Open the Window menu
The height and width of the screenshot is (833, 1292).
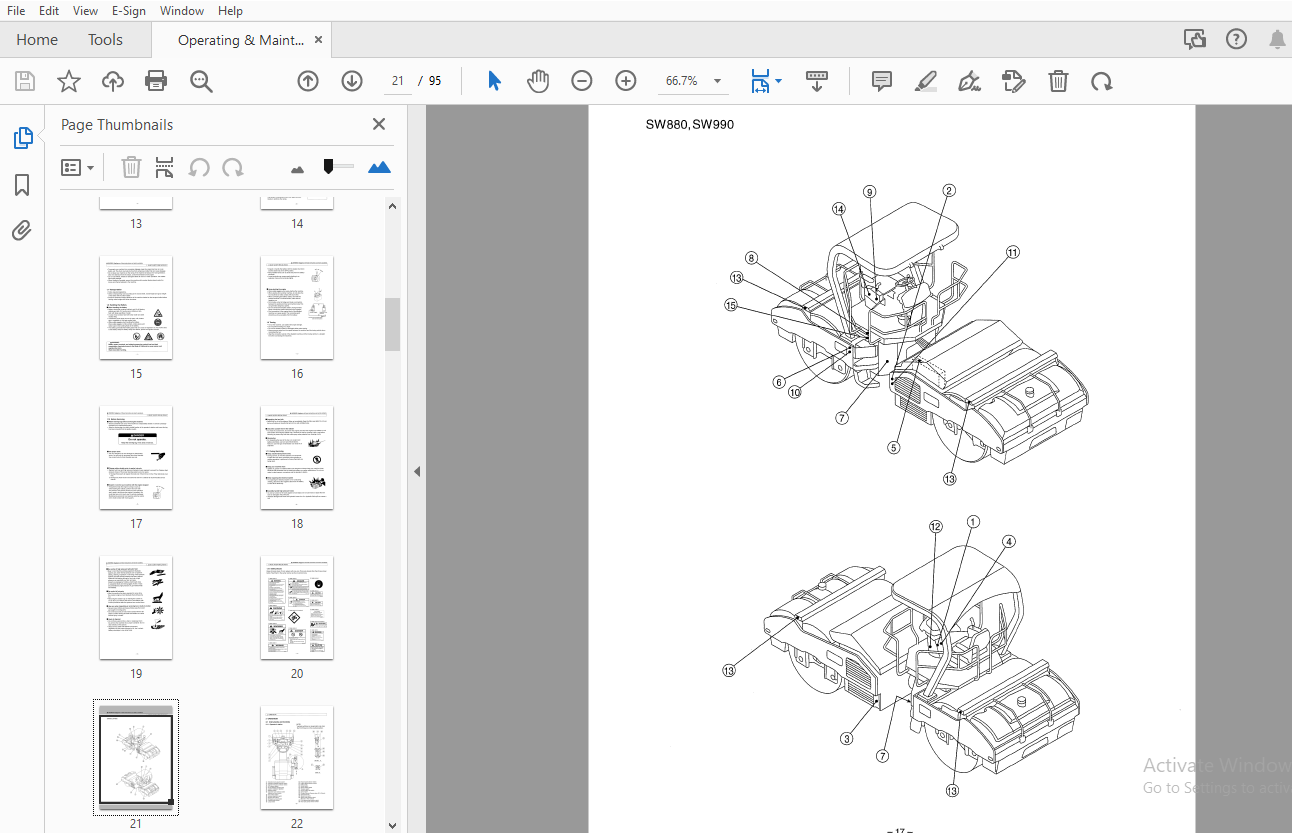[x=182, y=11]
